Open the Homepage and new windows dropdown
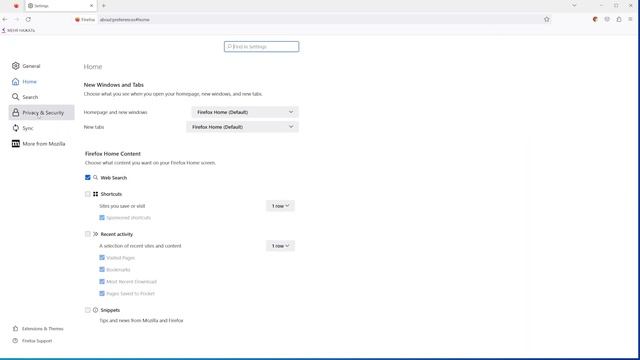This screenshot has height=360, width=640. click(245, 112)
